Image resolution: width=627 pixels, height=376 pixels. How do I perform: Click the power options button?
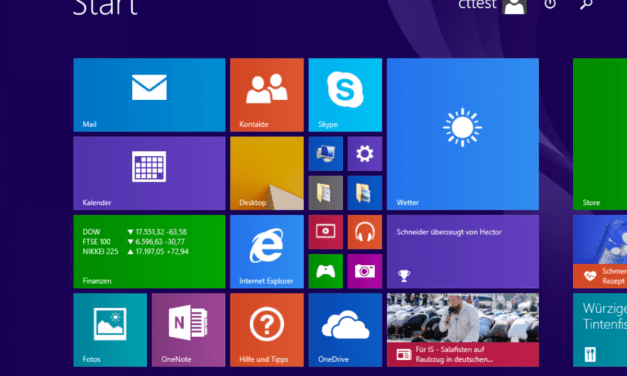(x=550, y=4)
